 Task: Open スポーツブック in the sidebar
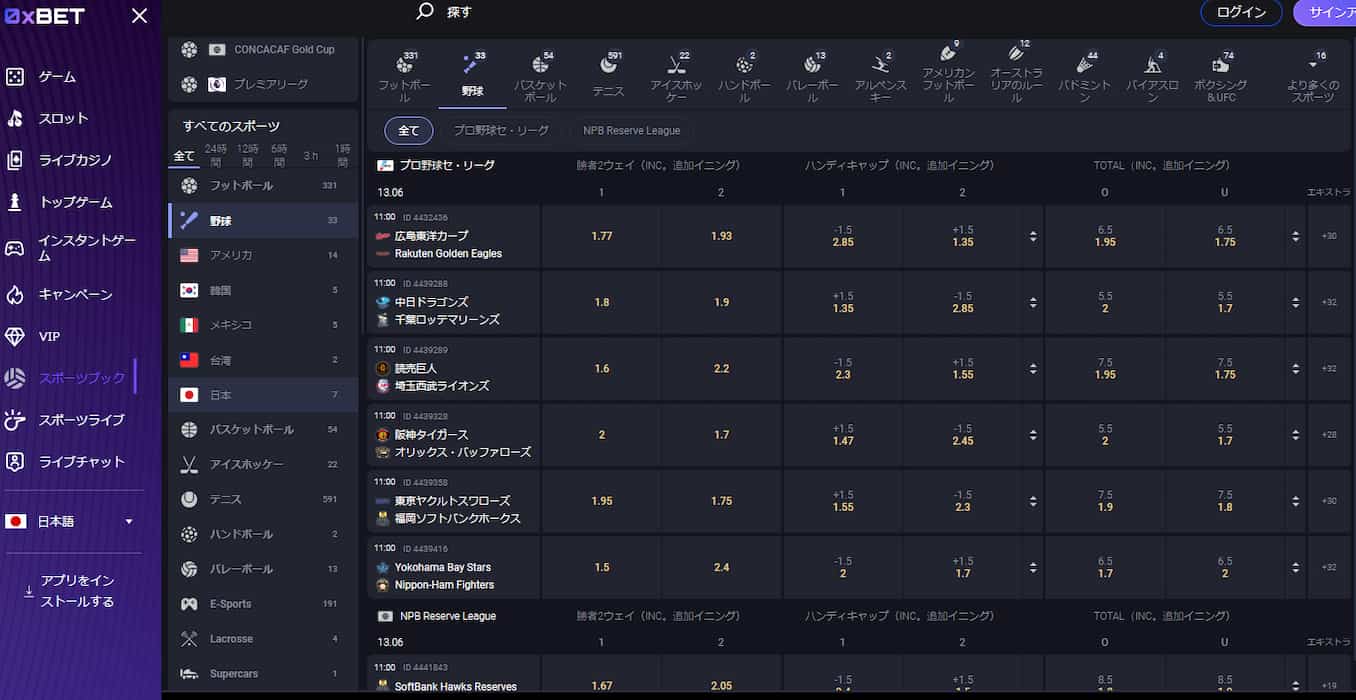tap(68, 378)
